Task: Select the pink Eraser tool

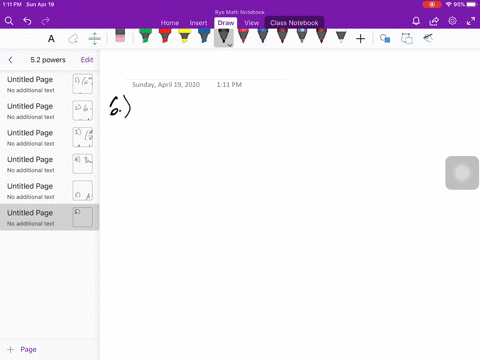Action: [x=120, y=36]
